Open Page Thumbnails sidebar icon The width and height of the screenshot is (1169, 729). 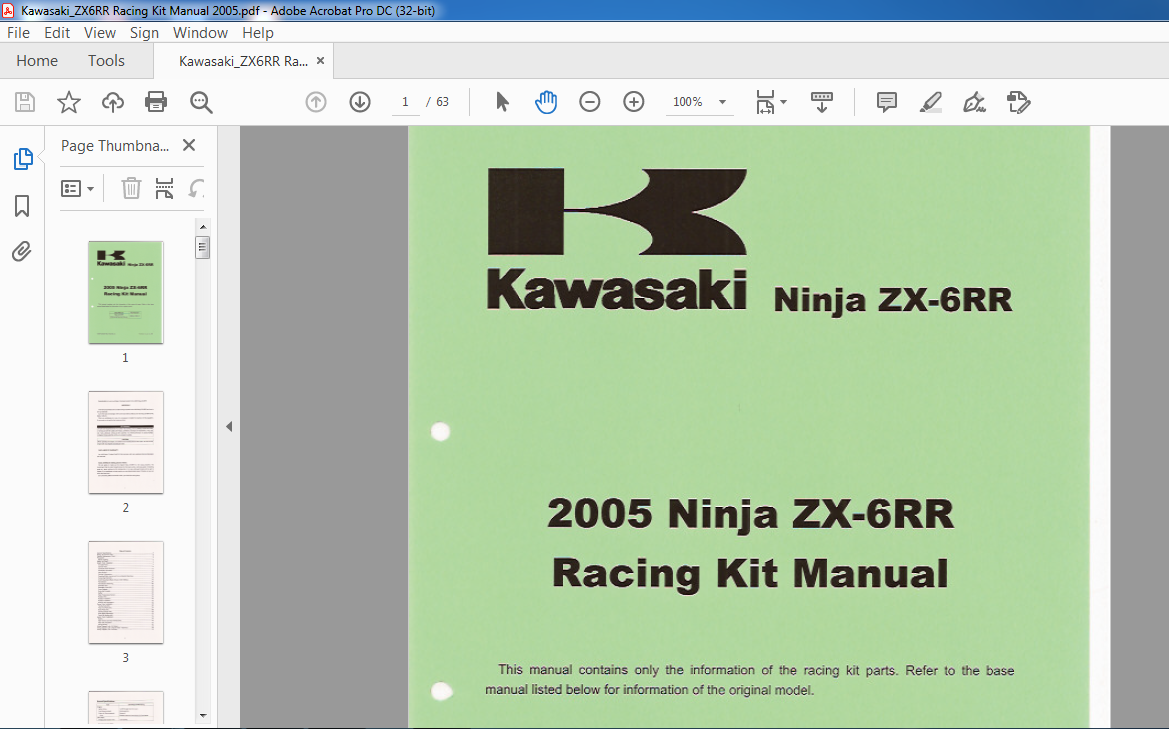point(23,159)
